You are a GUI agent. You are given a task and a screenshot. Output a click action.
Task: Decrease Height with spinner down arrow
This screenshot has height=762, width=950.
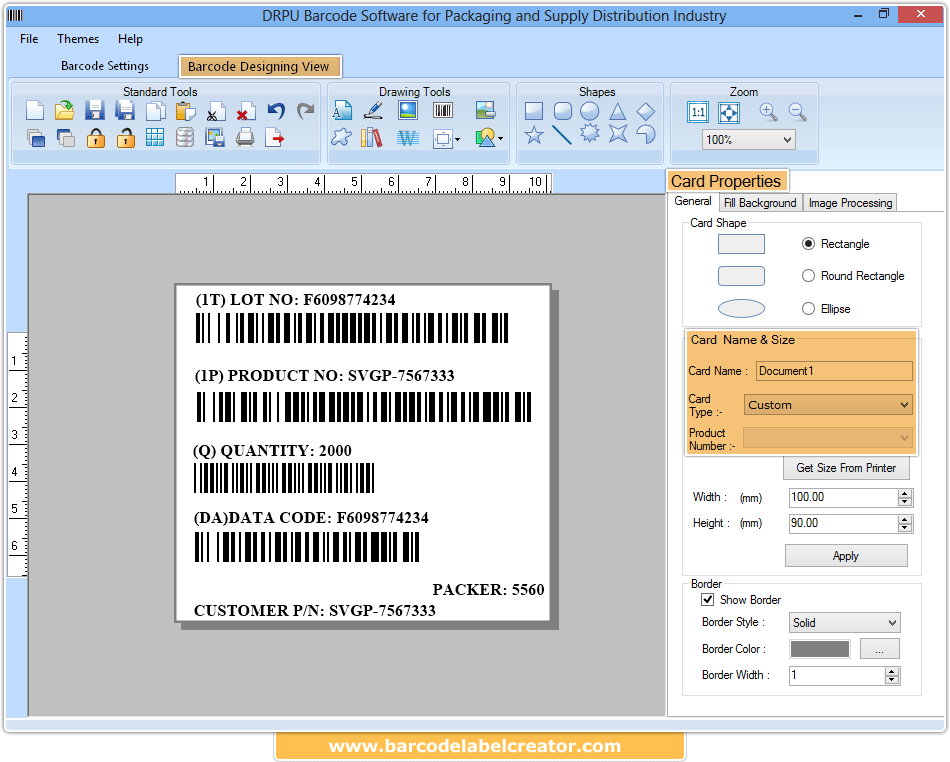click(x=905, y=528)
